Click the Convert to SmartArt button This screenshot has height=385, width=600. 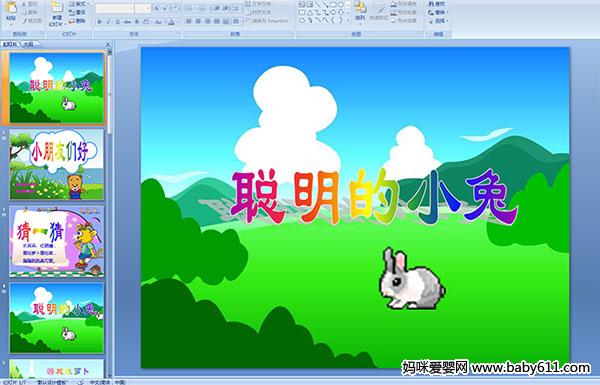coord(268,21)
